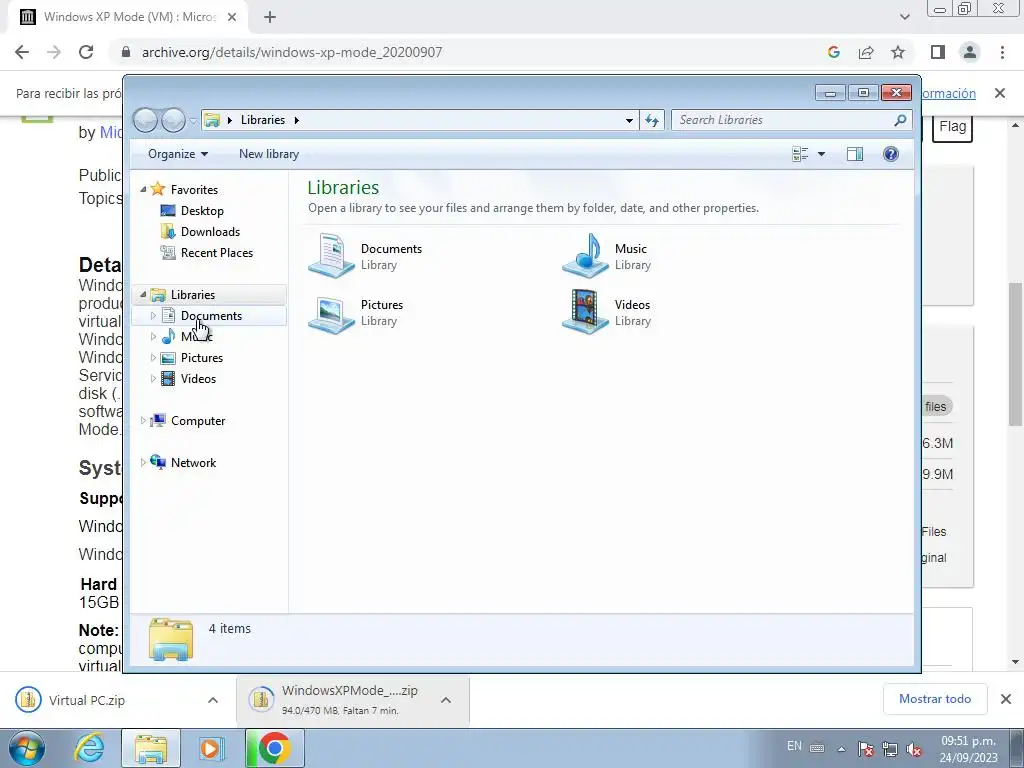Reload the archive.org page in Chrome

tap(86, 52)
